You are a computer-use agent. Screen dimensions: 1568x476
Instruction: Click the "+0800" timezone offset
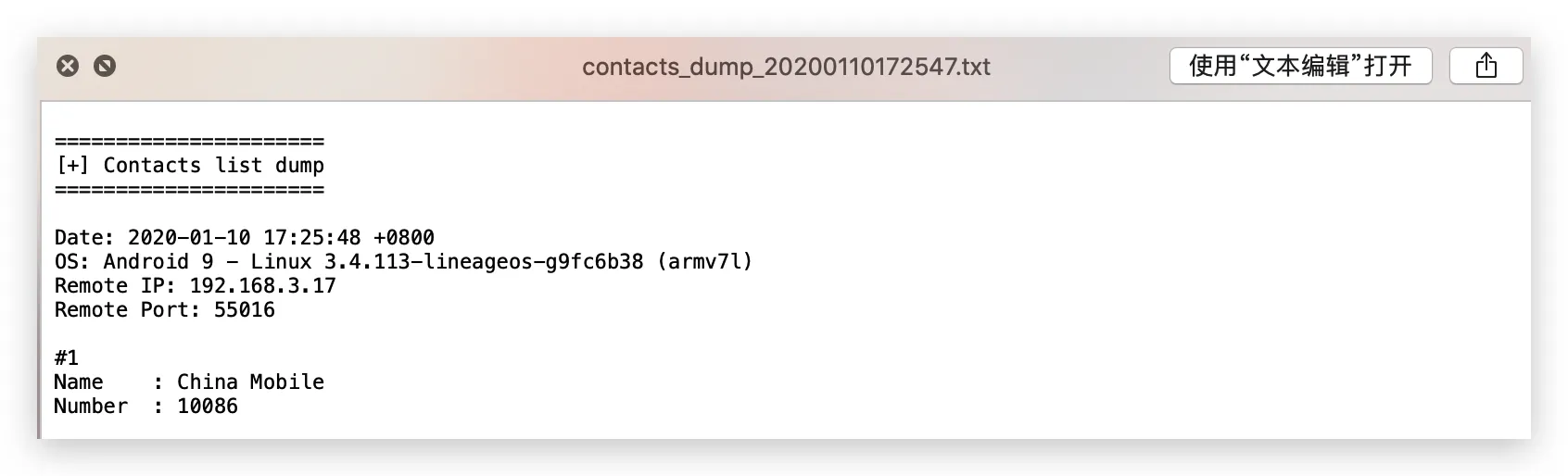[404, 238]
